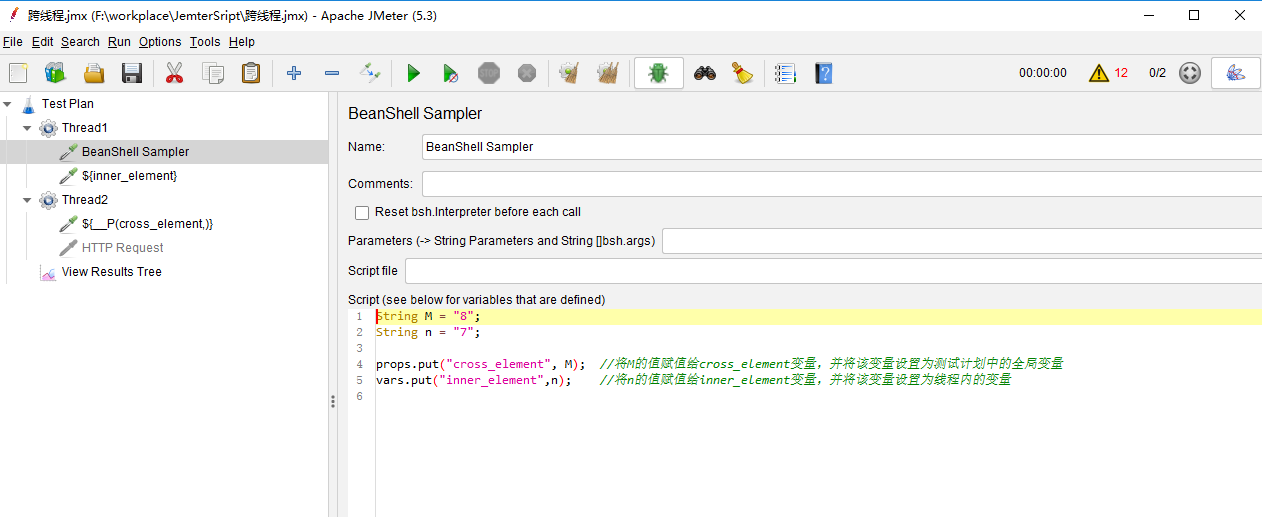Clear all results with double broom icon
The width and height of the screenshot is (1262, 517).
607,73
